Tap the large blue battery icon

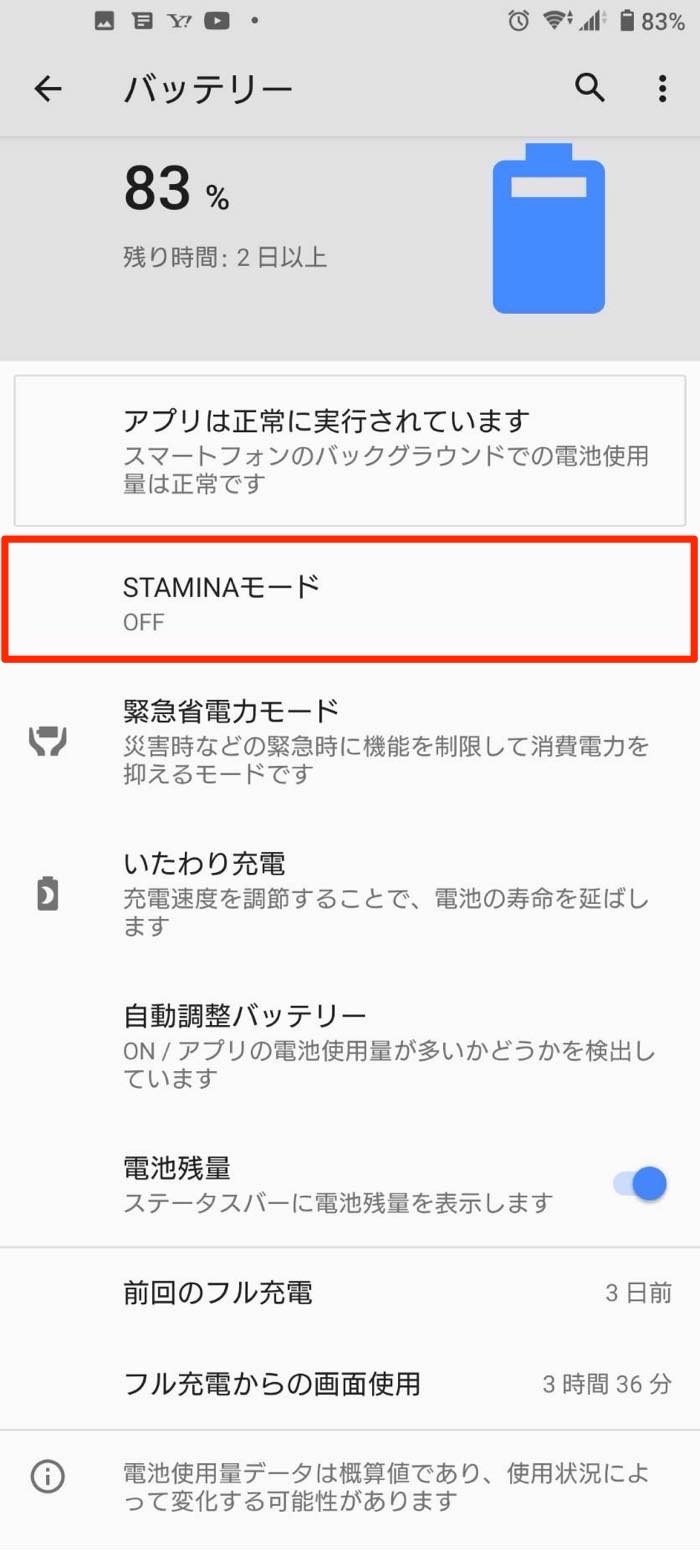548,230
